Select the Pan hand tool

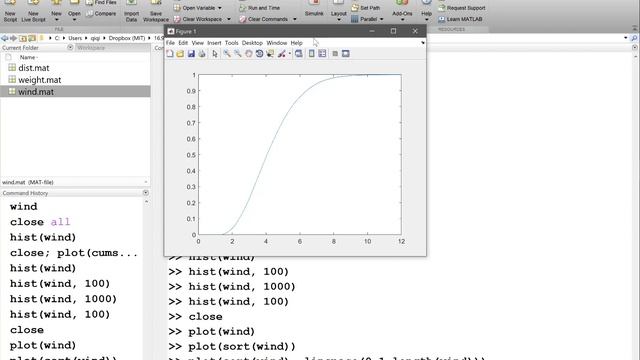click(x=249, y=54)
